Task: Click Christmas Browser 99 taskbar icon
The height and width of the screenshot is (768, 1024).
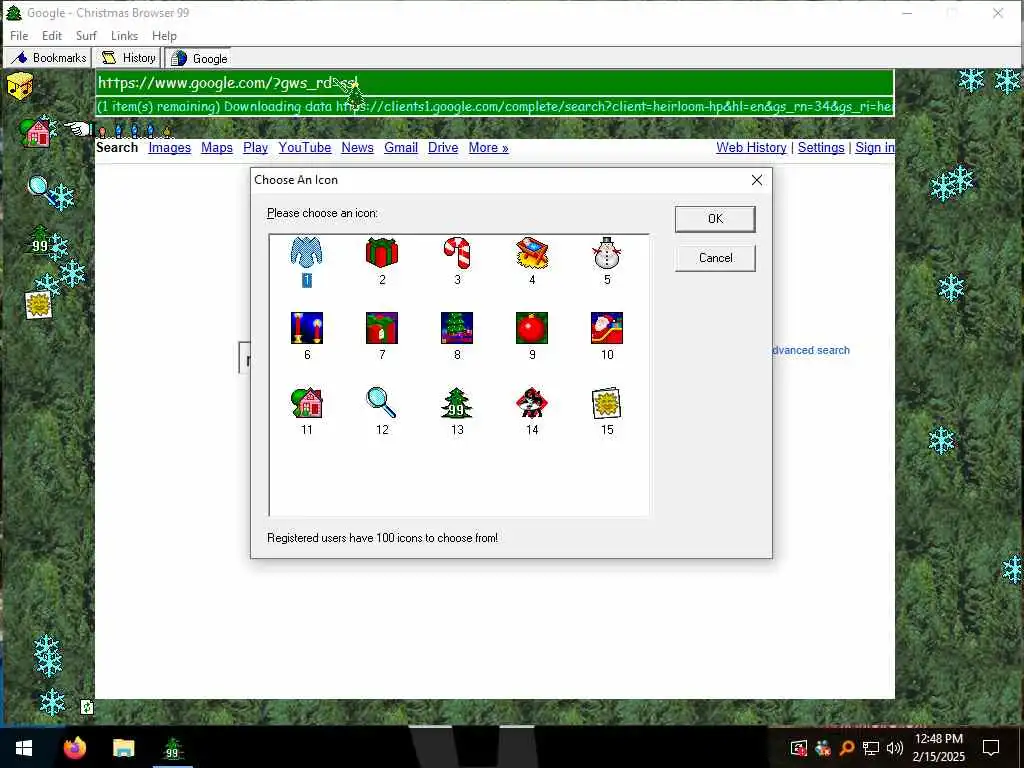Action: pyautogui.click(x=172, y=748)
